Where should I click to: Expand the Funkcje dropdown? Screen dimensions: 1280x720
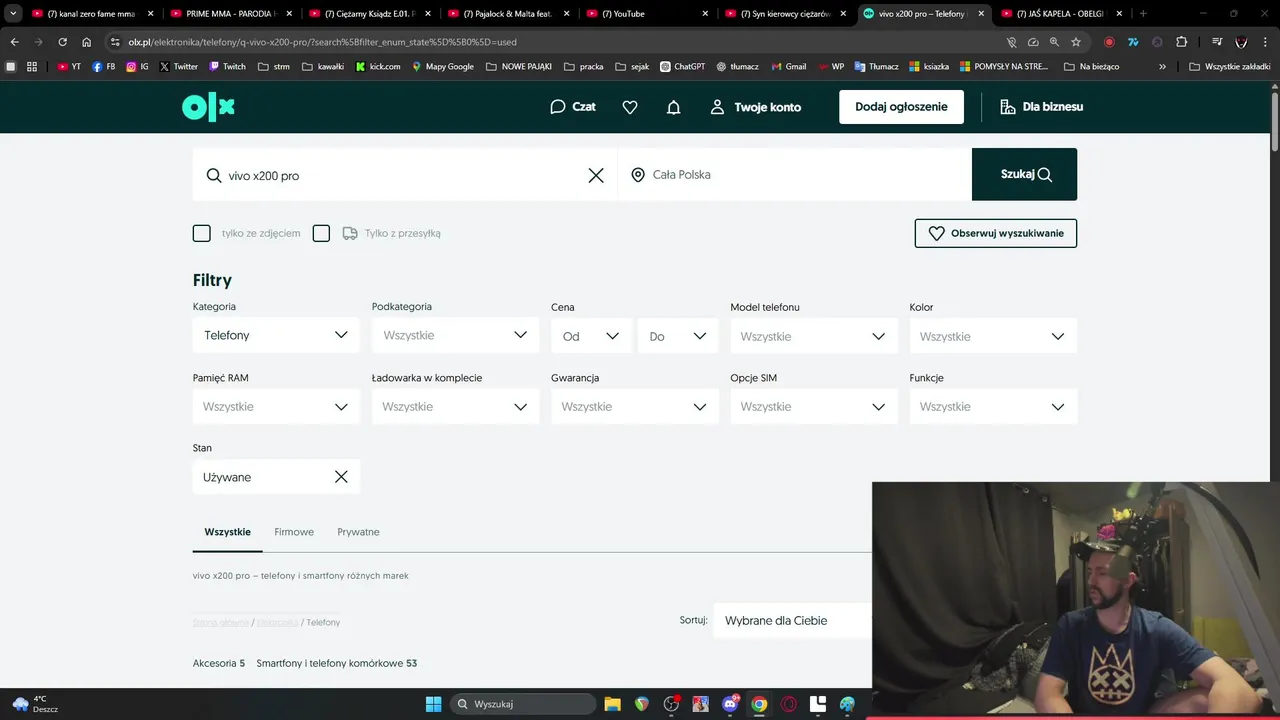(993, 407)
